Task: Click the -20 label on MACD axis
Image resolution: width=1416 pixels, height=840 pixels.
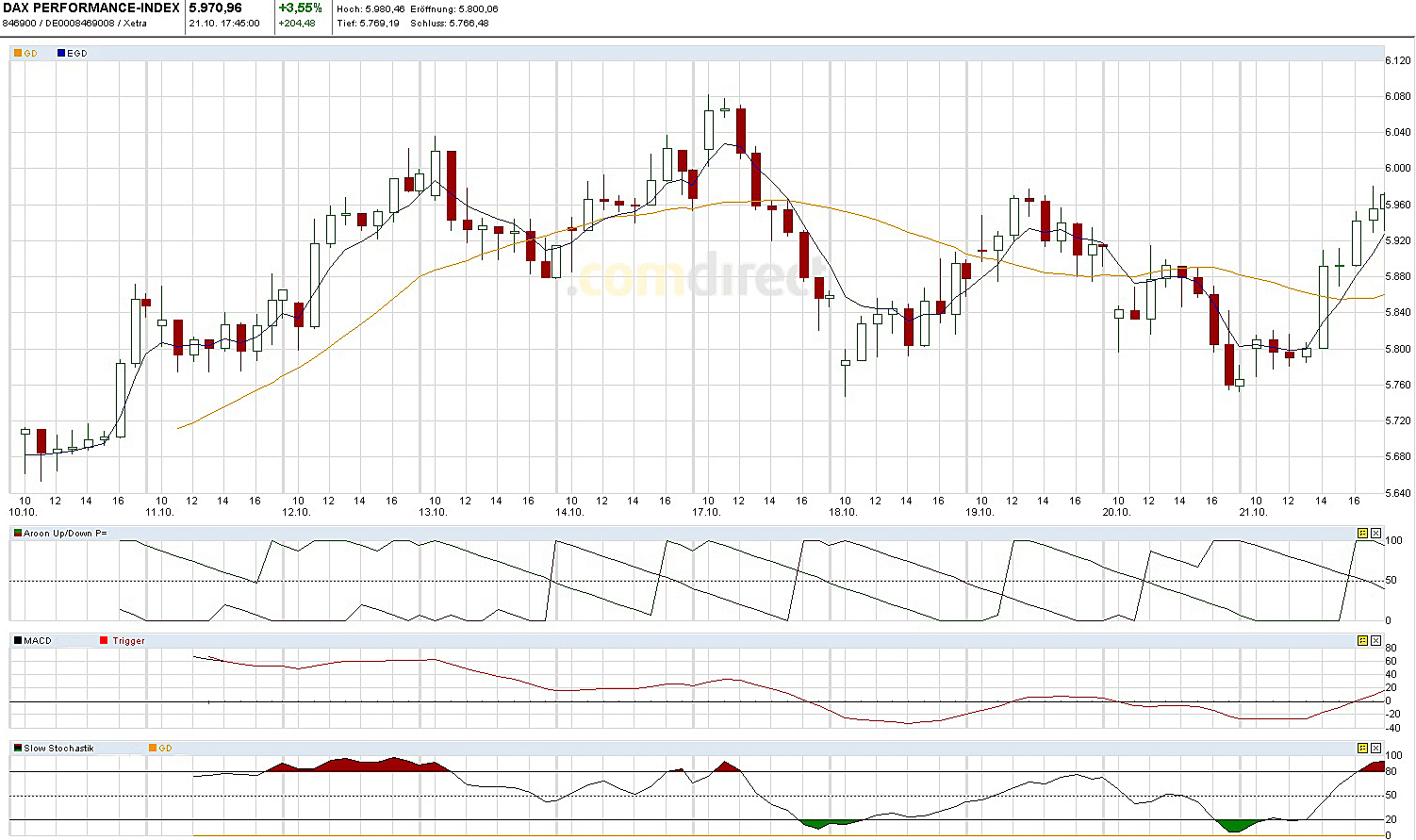Action: pos(1393,715)
